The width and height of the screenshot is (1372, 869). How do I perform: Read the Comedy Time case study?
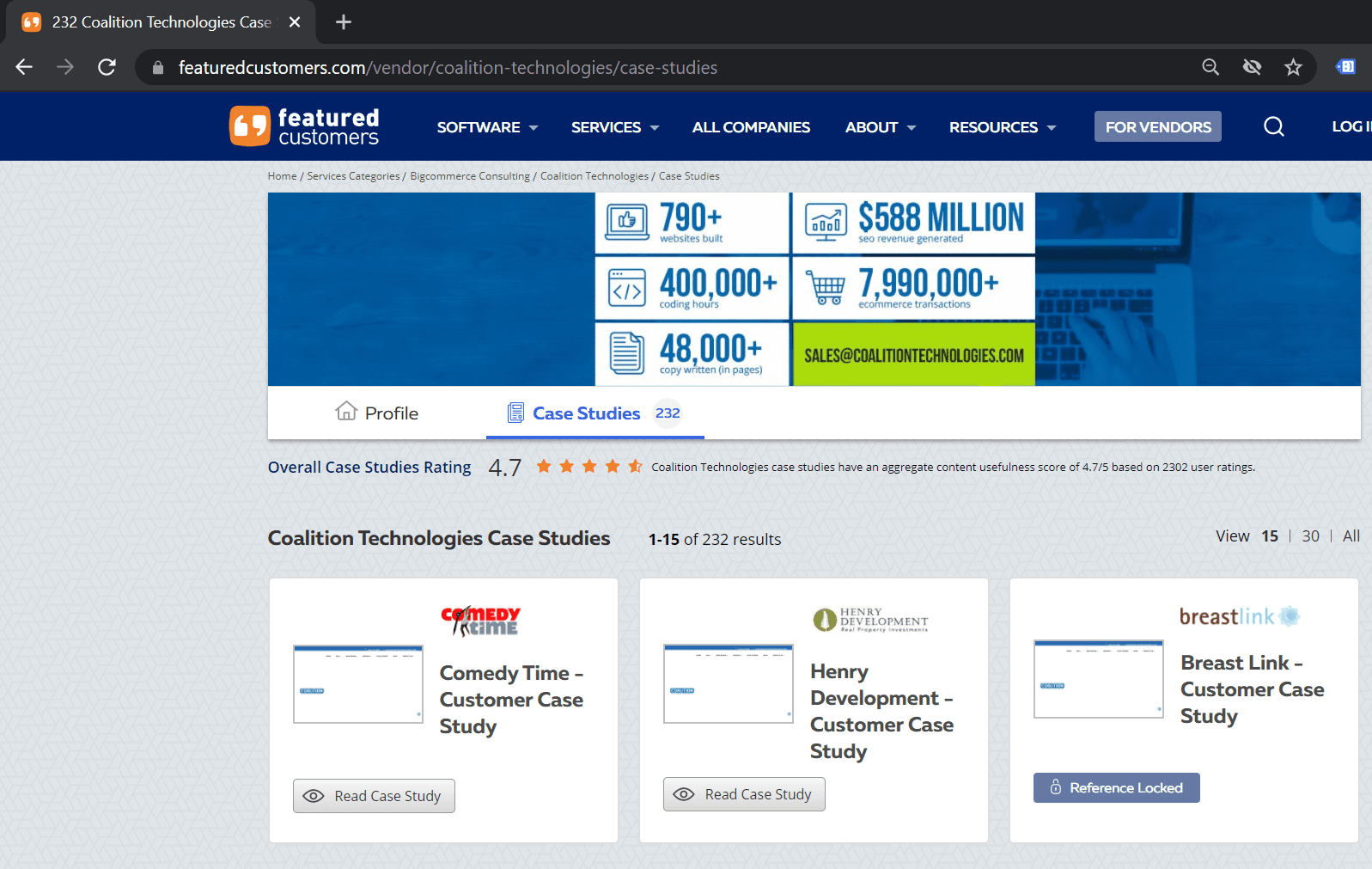(x=374, y=796)
